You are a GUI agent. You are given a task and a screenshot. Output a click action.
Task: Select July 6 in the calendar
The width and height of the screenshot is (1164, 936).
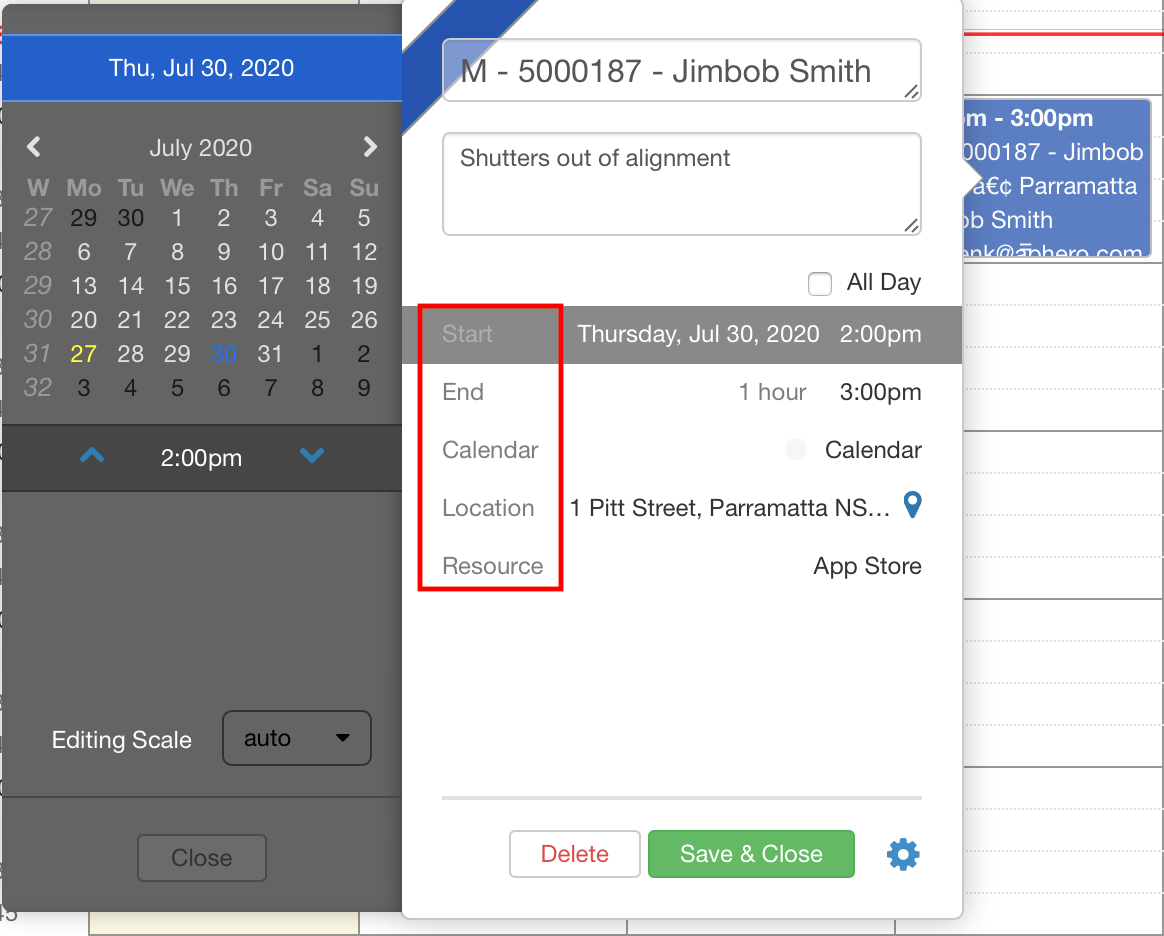click(x=83, y=252)
